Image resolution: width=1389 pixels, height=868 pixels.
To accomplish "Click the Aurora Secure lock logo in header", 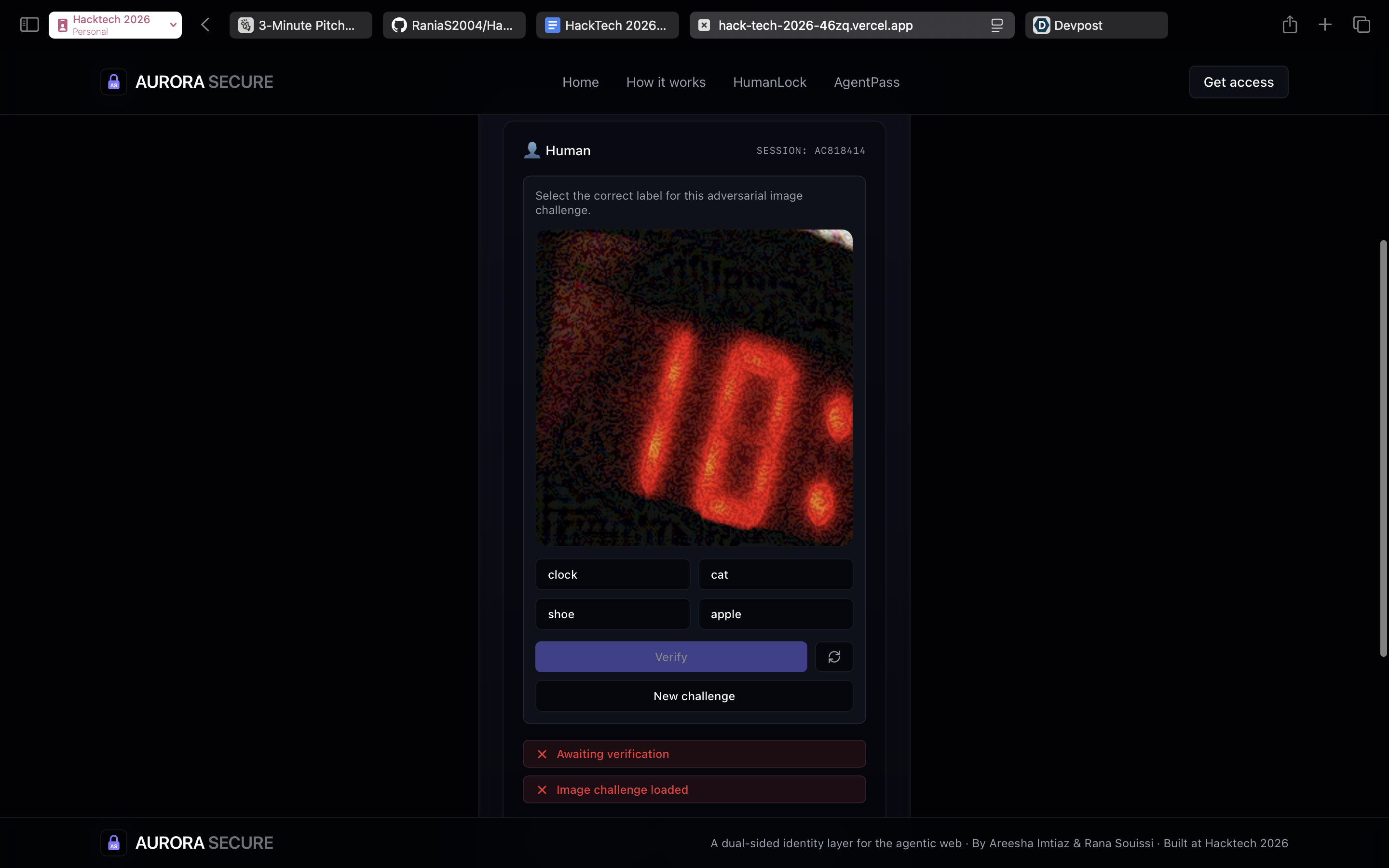I will (114, 82).
